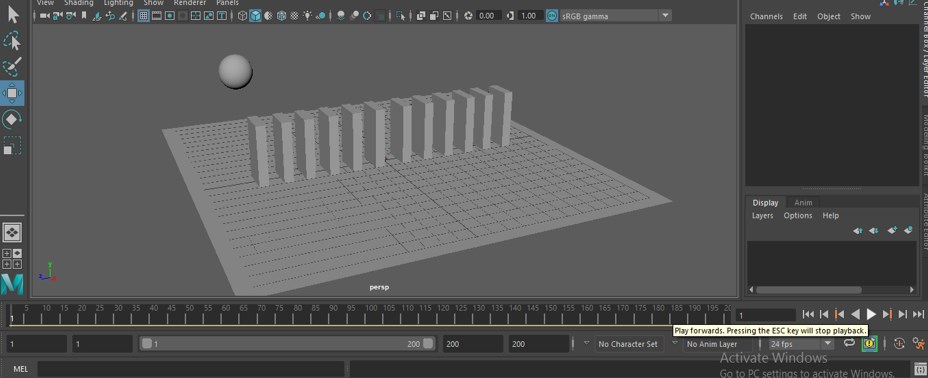Switch to the Anim layer tab
Viewport: 928px width, 378px height.
(x=803, y=203)
